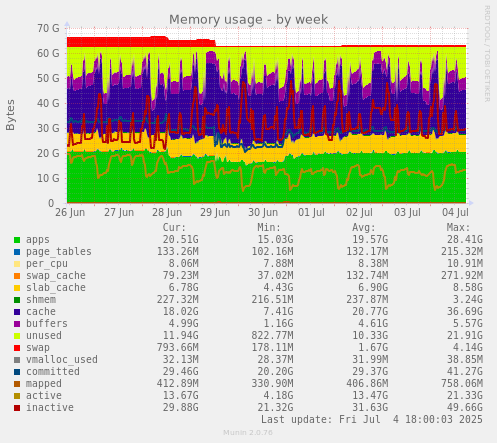497x443 pixels.
Task: Click committed avg value 29.37G
Action: tap(370, 372)
